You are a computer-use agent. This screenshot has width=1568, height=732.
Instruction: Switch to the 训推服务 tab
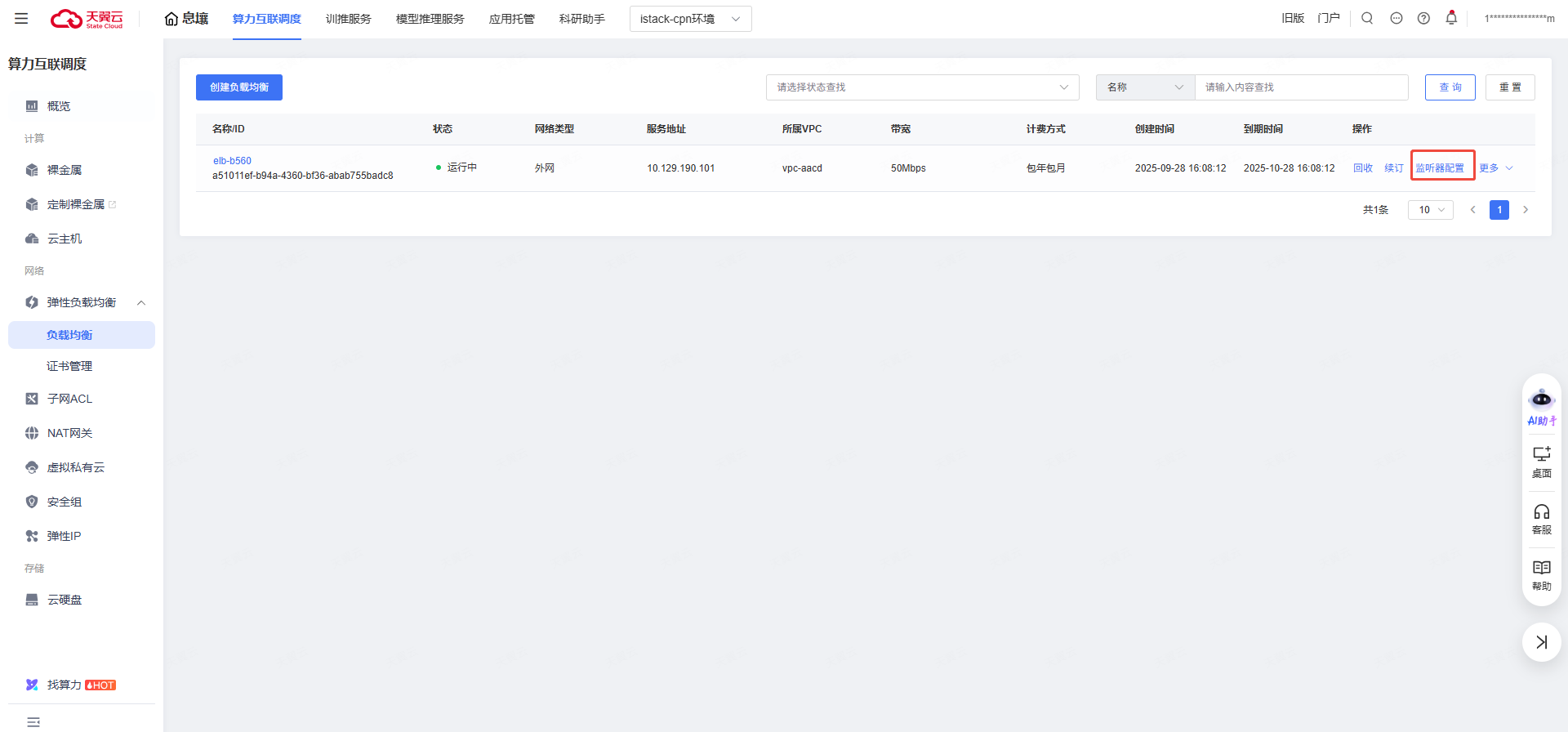348,19
